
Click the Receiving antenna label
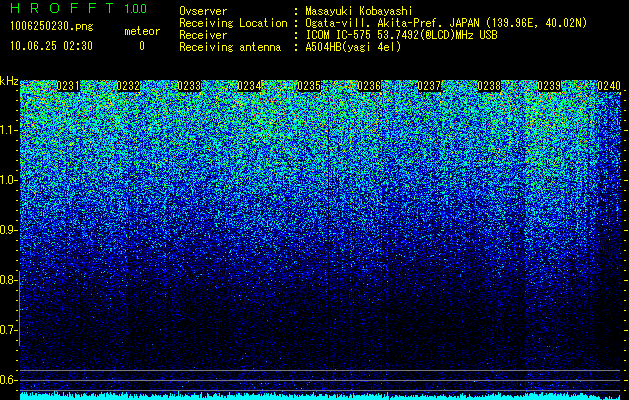(x=230, y=47)
